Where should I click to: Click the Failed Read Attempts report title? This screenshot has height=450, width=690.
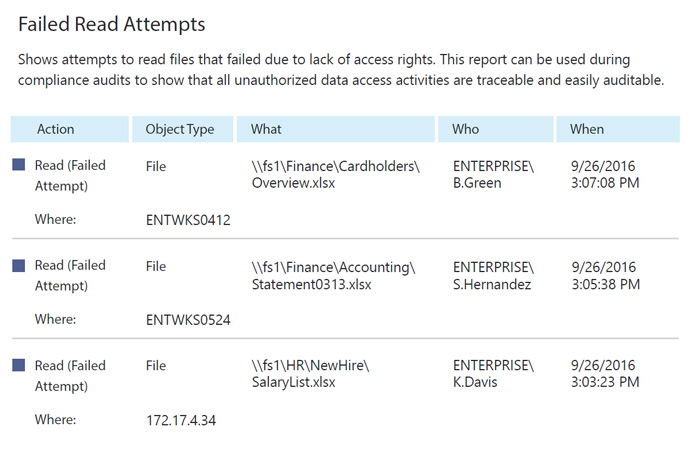coord(112,24)
